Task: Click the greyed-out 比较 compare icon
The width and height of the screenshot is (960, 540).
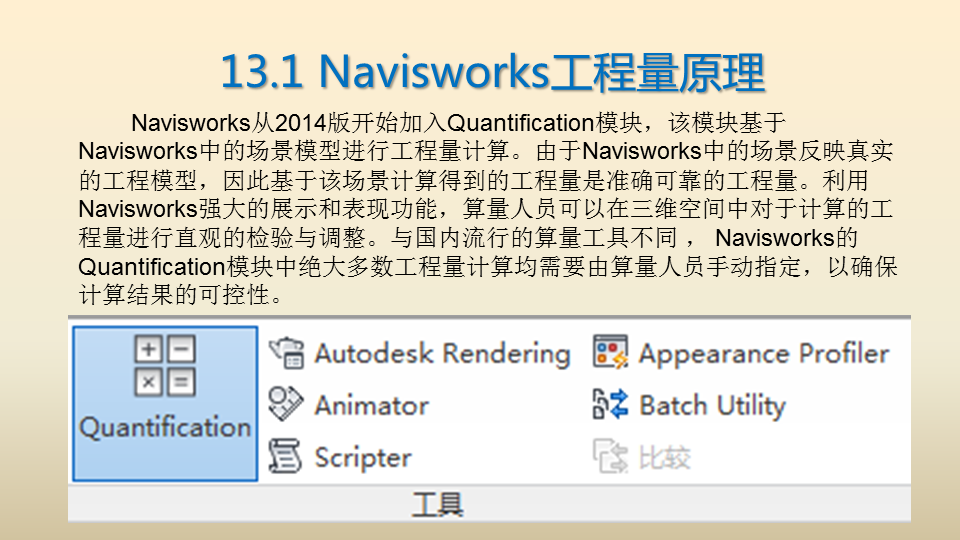Action: pos(610,458)
